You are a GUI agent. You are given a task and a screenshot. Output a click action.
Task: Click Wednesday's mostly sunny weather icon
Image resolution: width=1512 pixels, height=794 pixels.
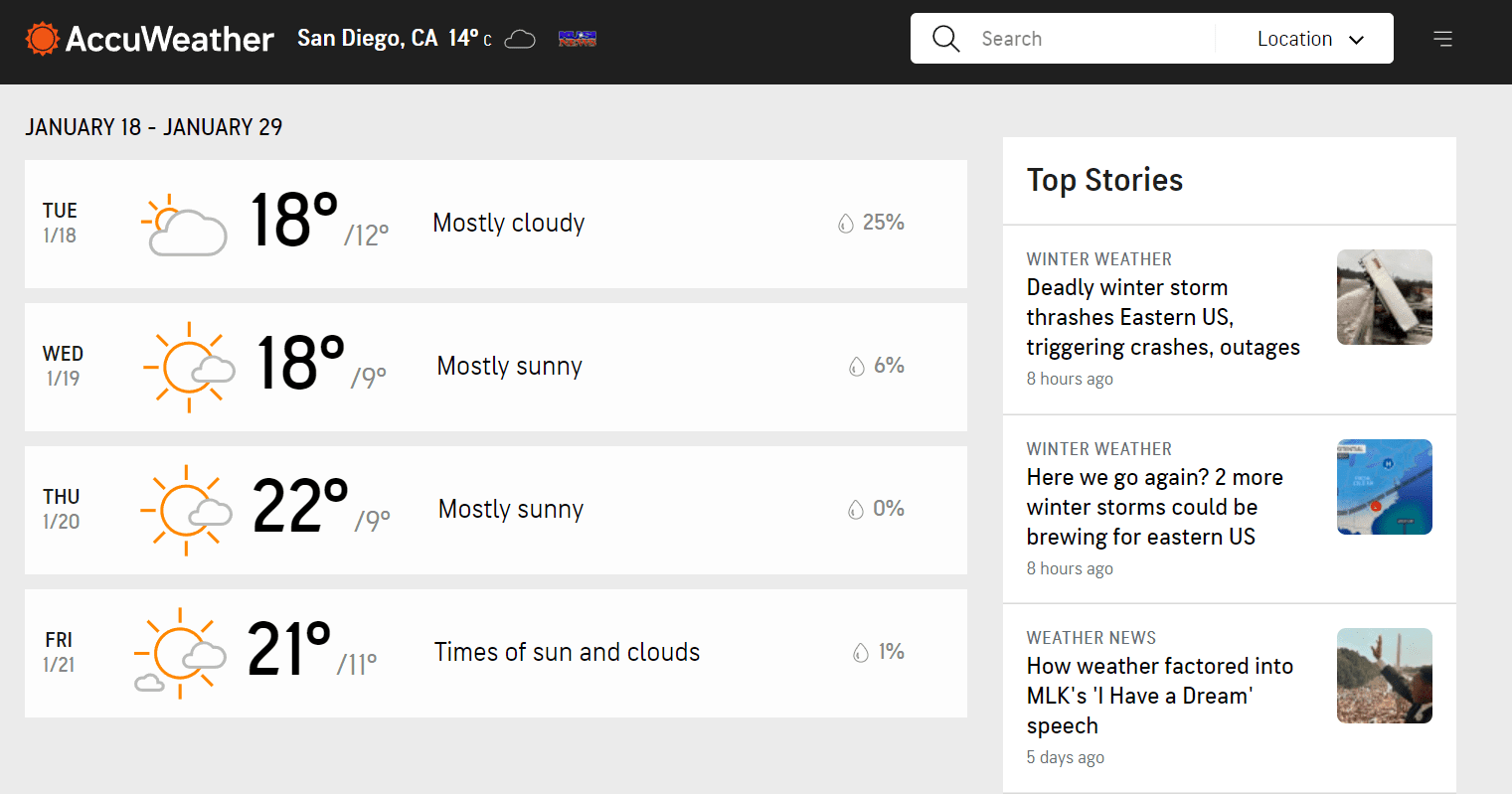click(x=188, y=367)
